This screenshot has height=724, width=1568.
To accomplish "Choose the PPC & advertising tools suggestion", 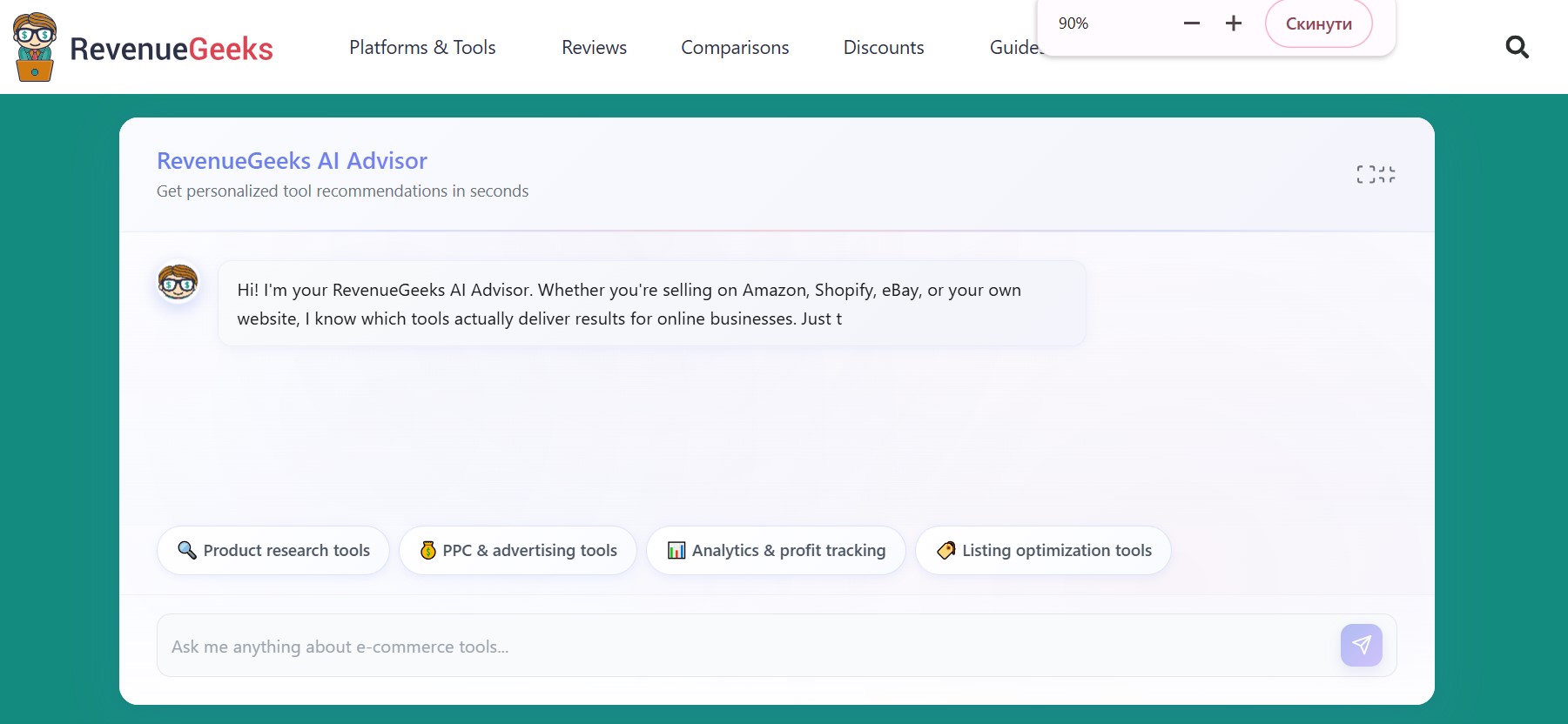I will 518,550.
